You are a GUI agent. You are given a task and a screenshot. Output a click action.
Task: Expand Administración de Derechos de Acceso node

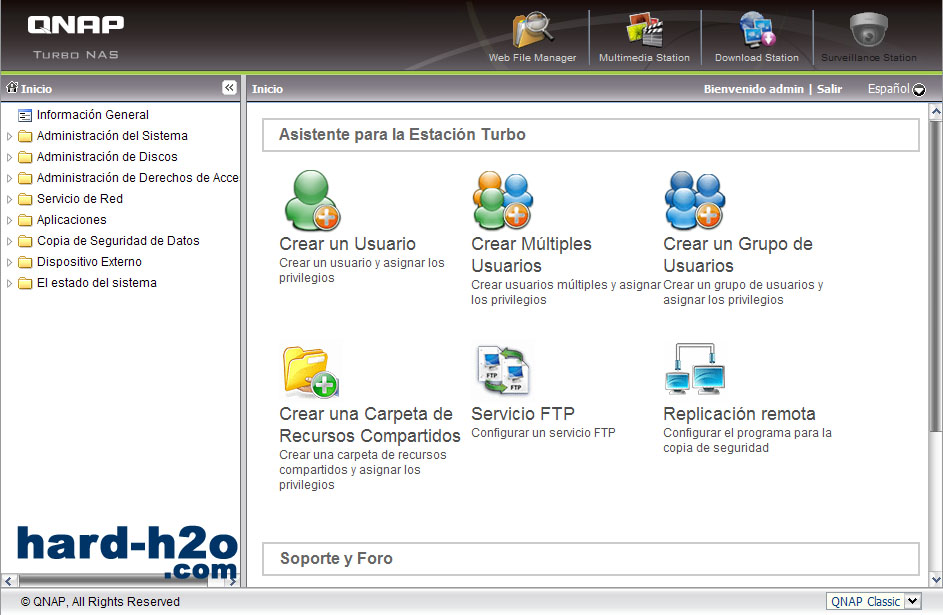pos(9,179)
